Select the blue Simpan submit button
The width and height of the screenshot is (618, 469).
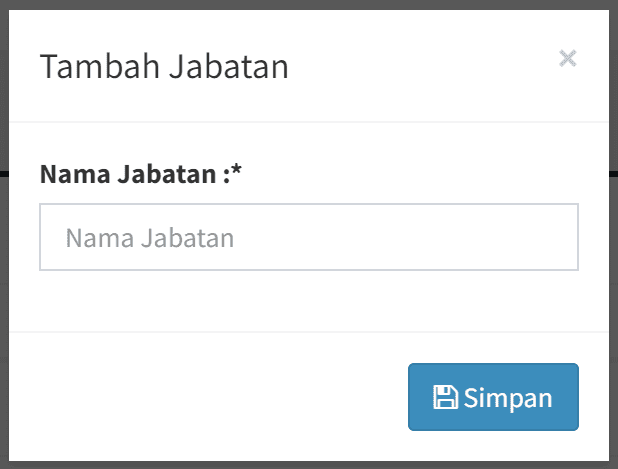tap(493, 397)
